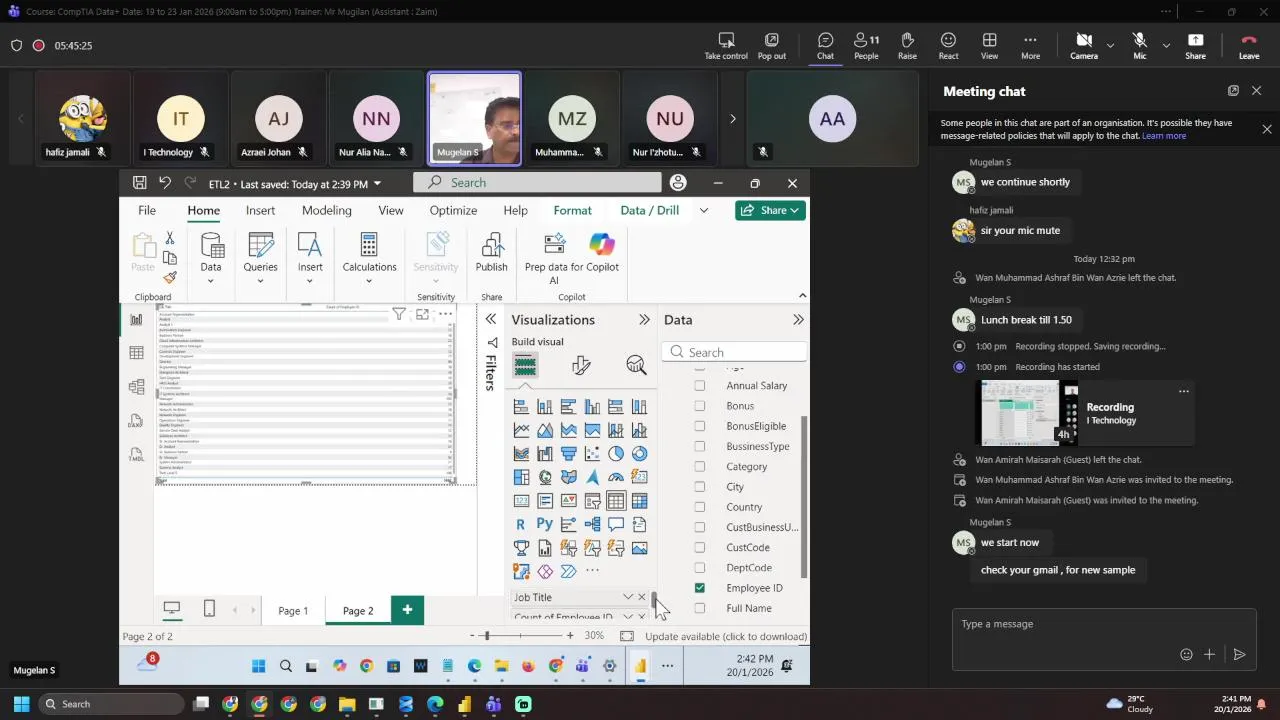This screenshot has width=1280, height=720.
Task: Tick the Annual Salary field checkbox
Action: point(700,386)
